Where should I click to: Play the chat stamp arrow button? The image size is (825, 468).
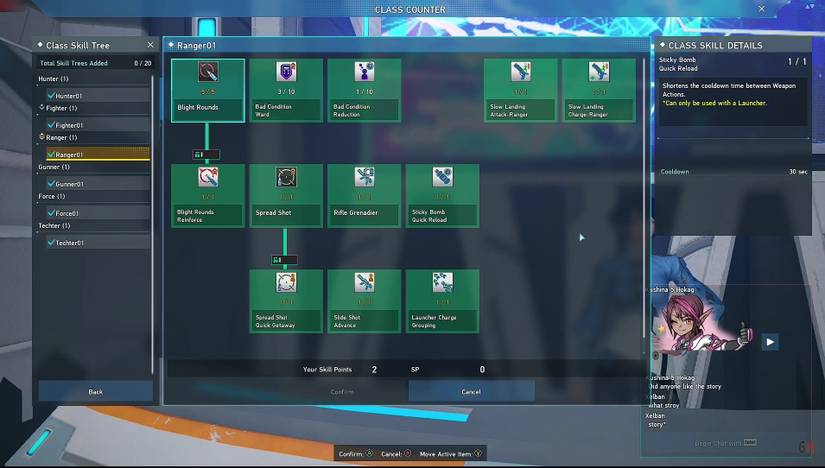pyautogui.click(x=770, y=342)
